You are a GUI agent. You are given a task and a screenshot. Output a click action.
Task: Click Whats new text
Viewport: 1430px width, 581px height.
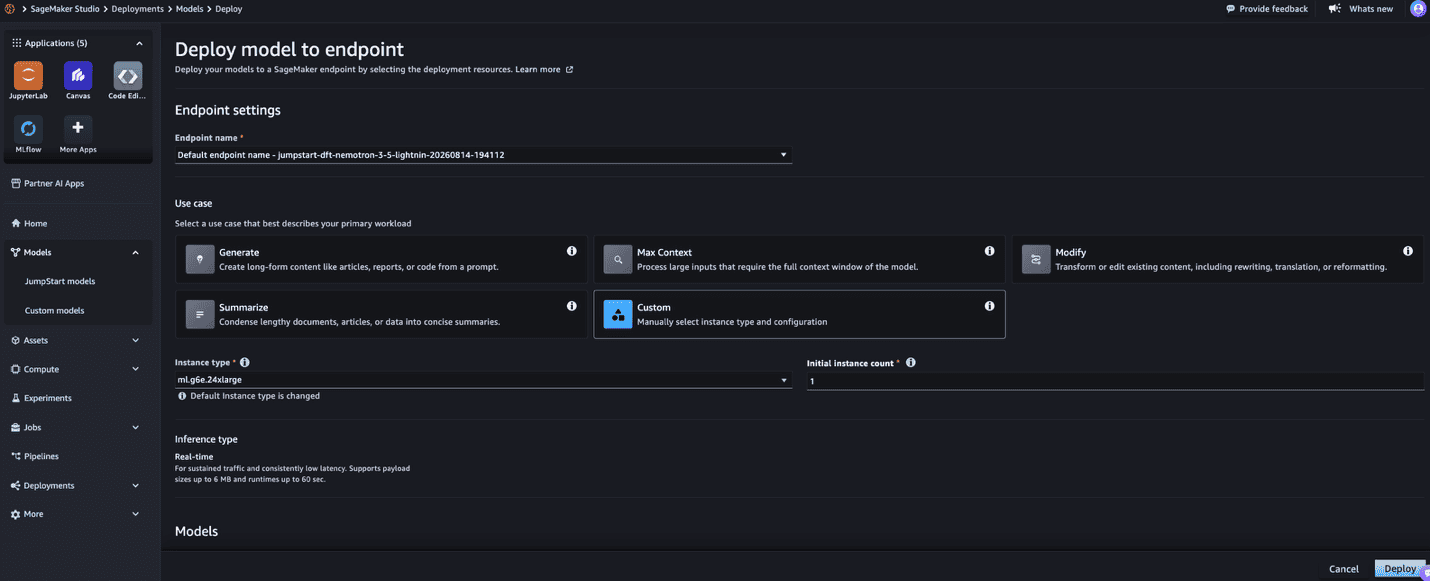point(1371,9)
